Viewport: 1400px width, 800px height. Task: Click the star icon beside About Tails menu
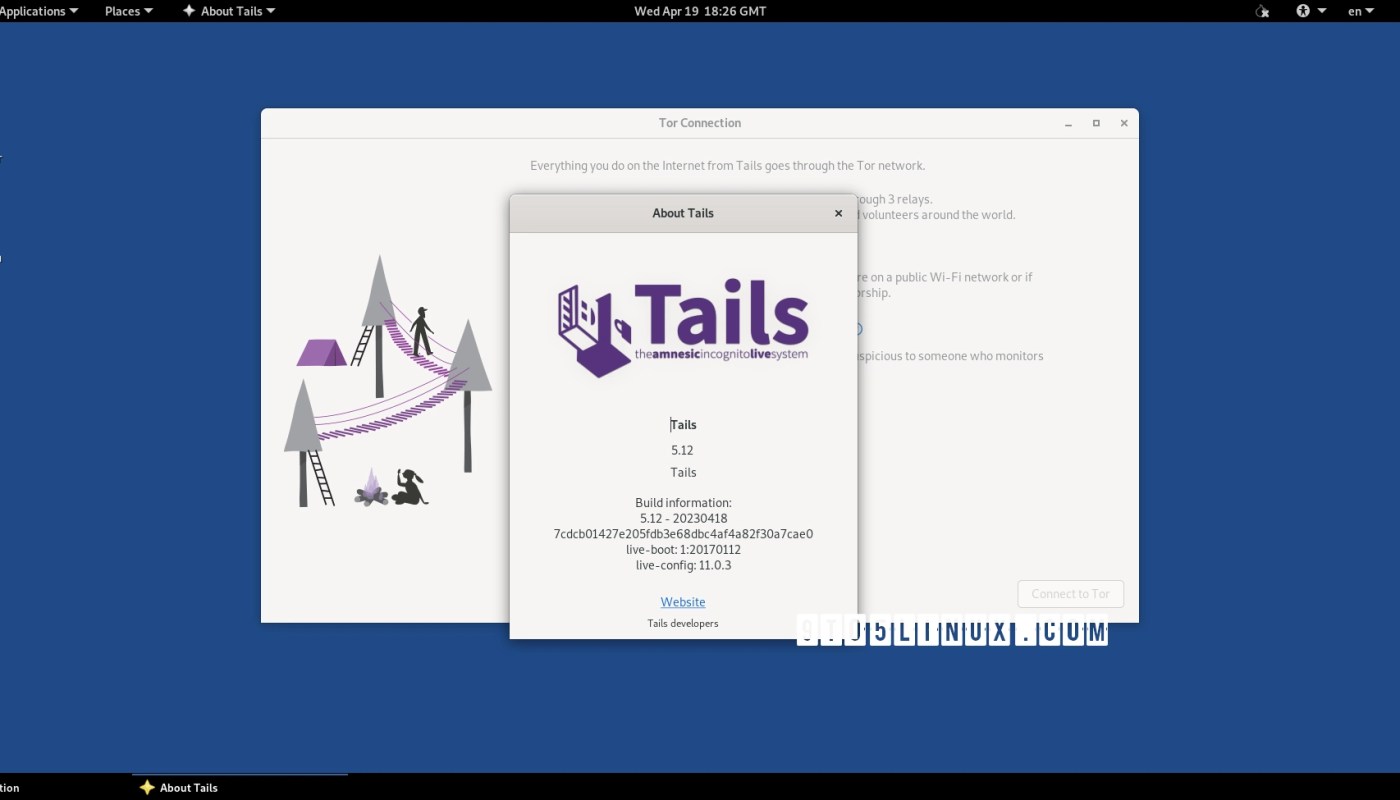tap(189, 11)
